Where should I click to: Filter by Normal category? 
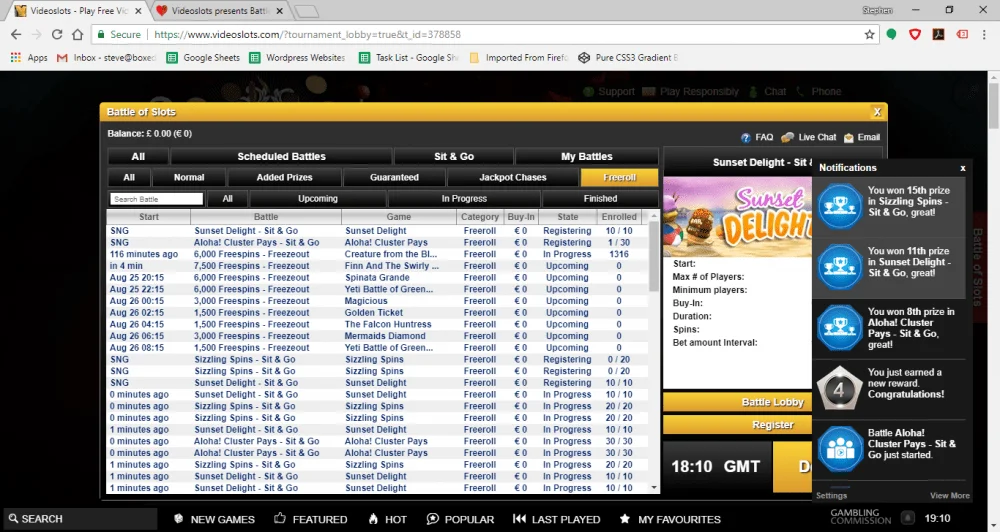coord(189,177)
